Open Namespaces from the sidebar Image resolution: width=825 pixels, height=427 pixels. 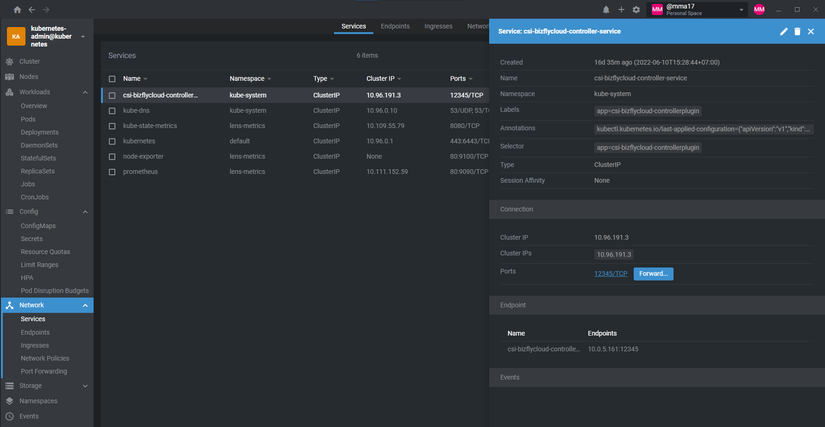[37, 400]
